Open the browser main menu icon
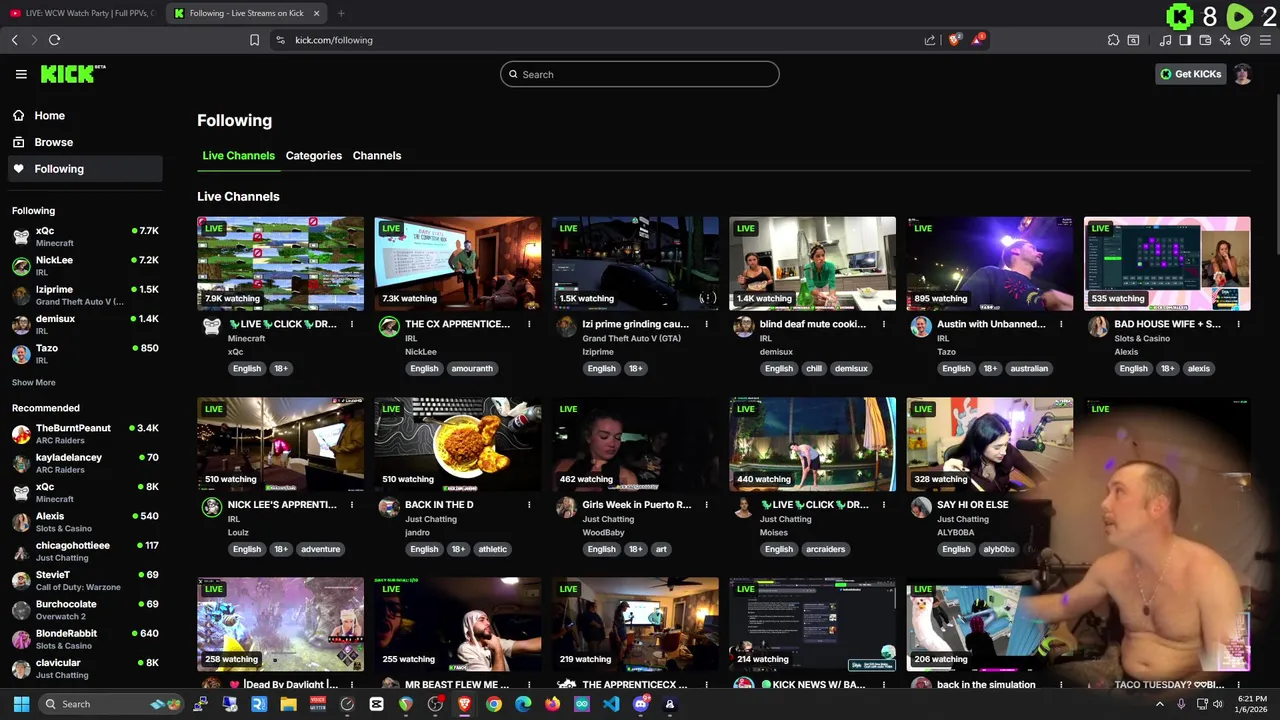The height and width of the screenshot is (720, 1280). click(1266, 40)
